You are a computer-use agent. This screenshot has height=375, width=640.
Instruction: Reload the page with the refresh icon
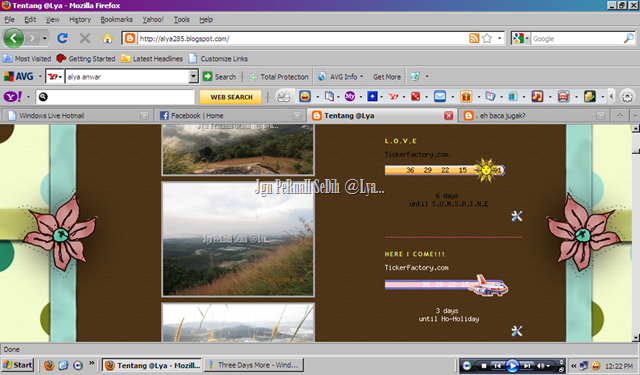[x=62, y=38]
